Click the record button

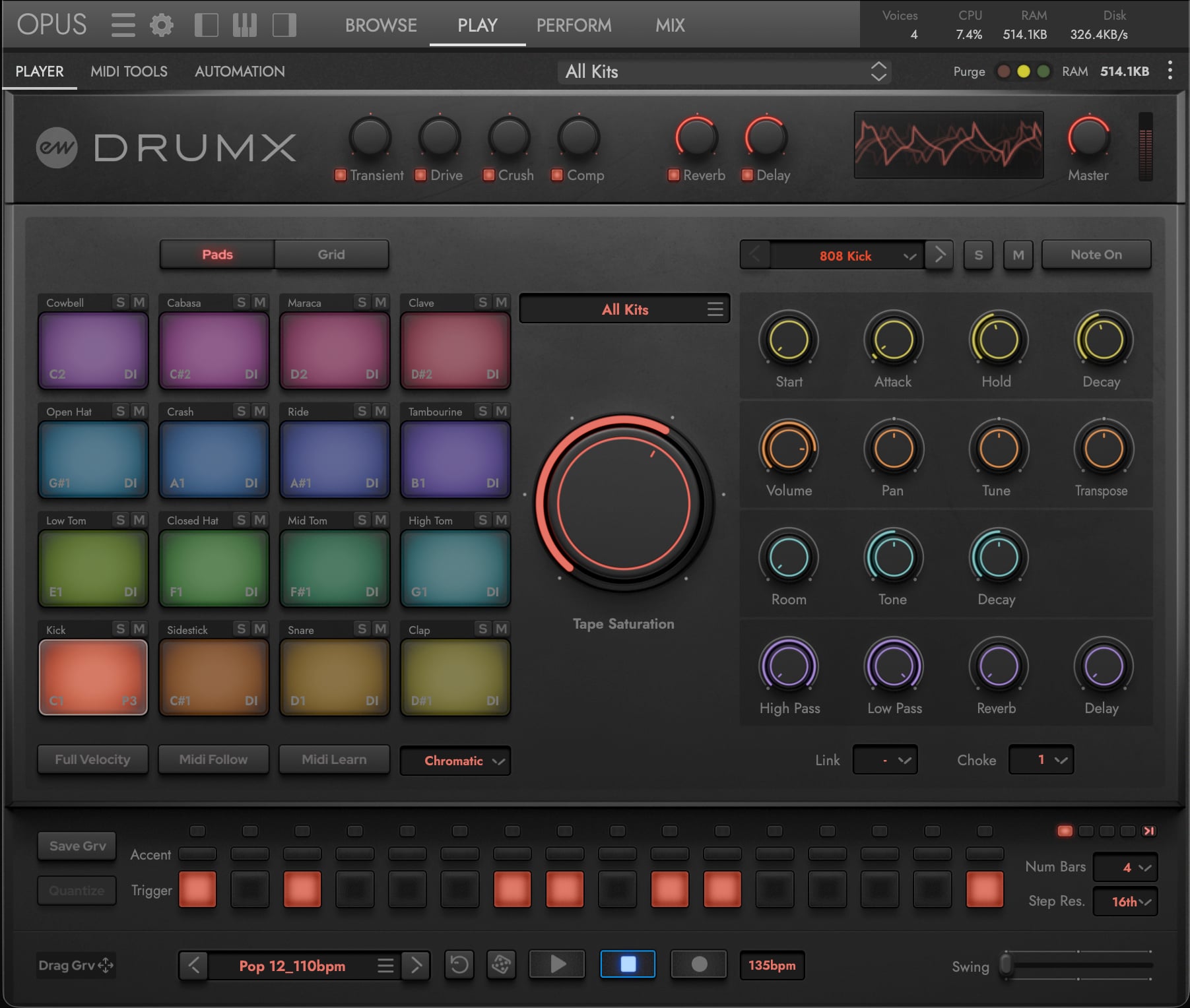(x=699, y=964)
